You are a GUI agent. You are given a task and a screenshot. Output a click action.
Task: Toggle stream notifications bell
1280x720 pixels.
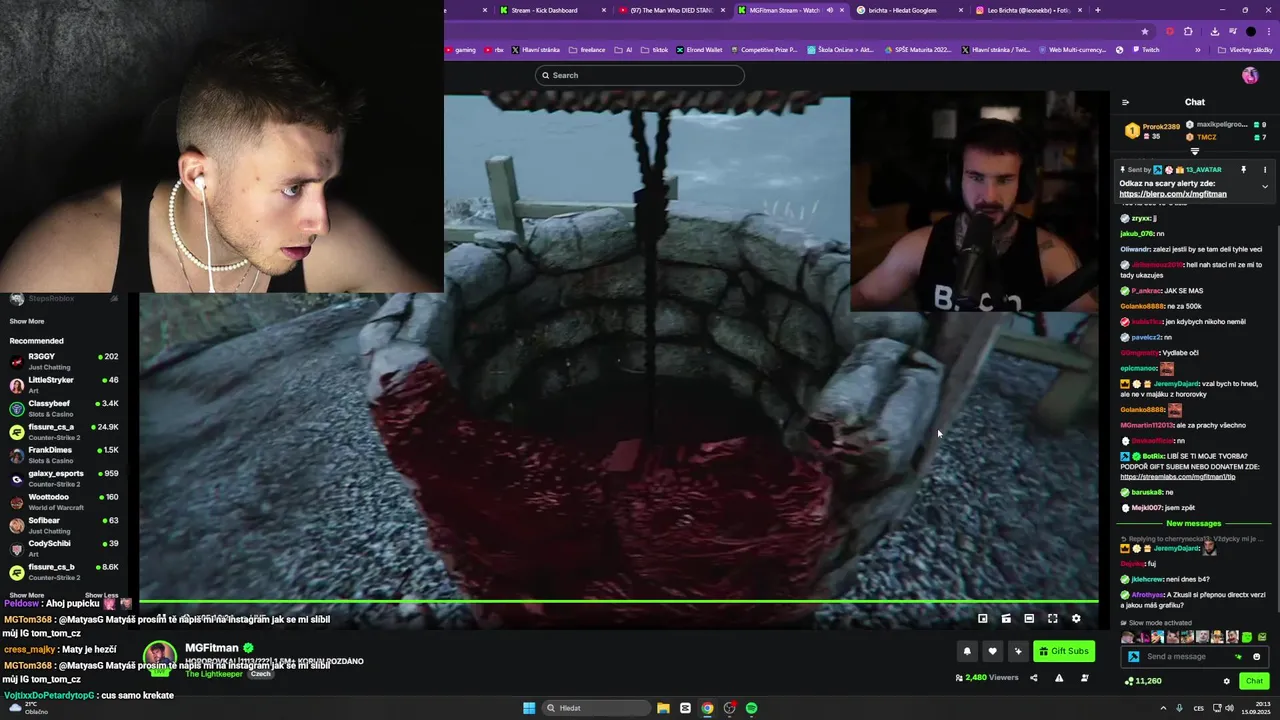click(967, 651)
